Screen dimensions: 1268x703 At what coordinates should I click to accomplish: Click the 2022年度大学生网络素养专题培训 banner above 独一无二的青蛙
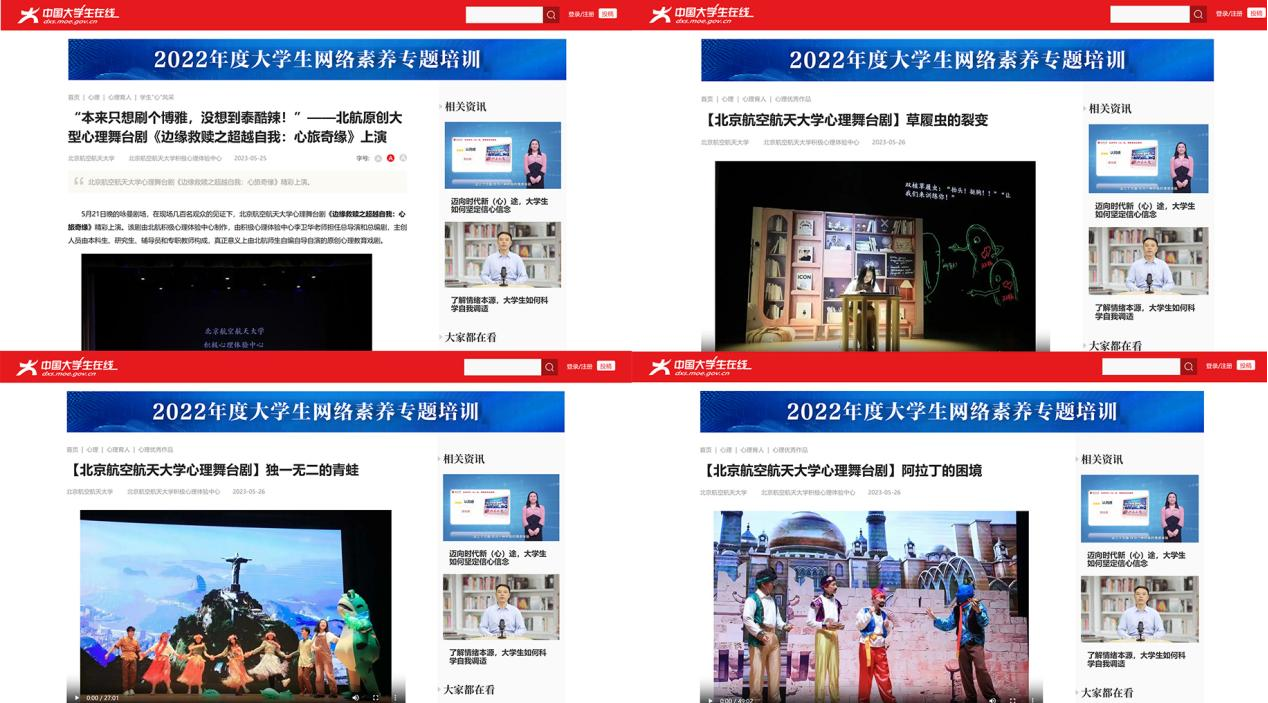[315, 411]
